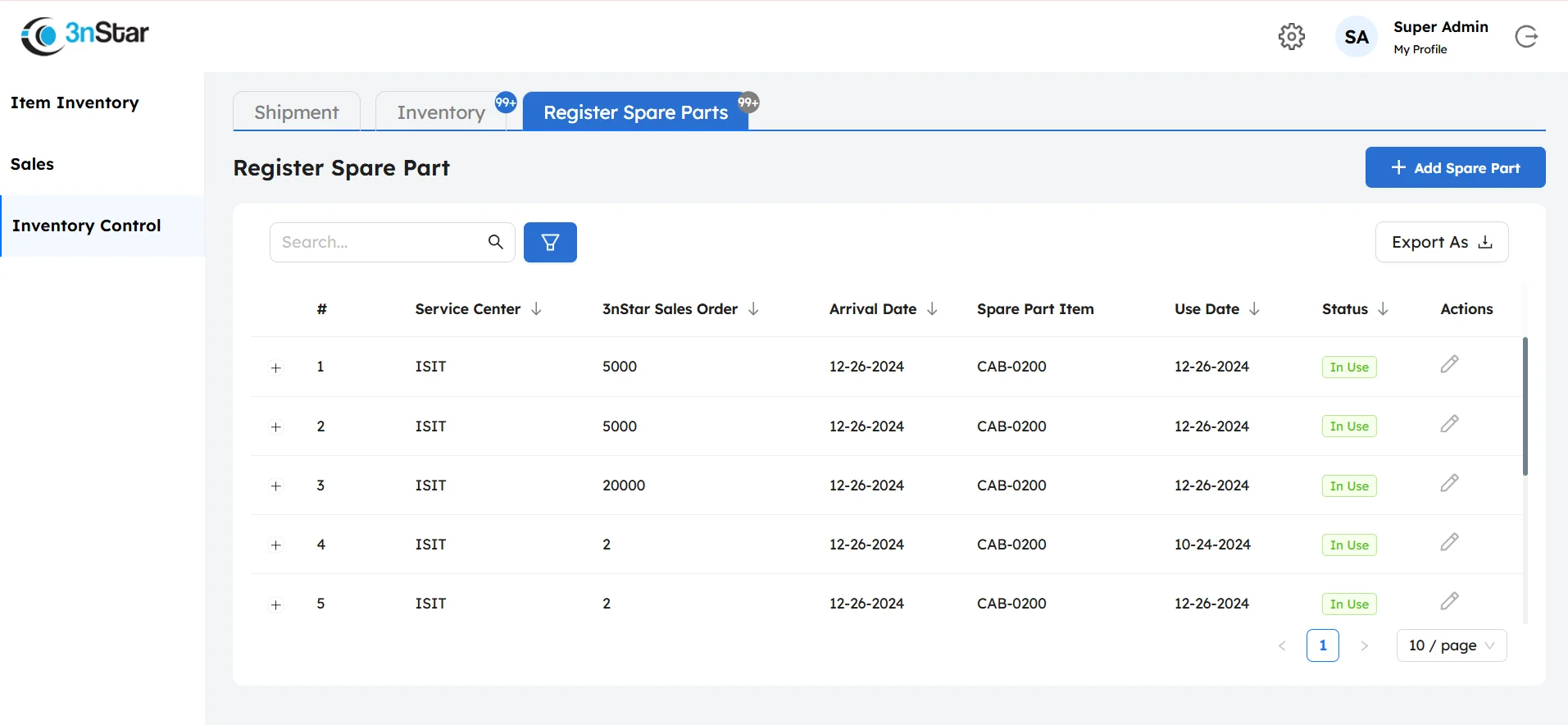The height and width of the screenshot is (725, 1568).
Task: Sort table by Arrival Date arrow
Action: (x=932, y=309)
